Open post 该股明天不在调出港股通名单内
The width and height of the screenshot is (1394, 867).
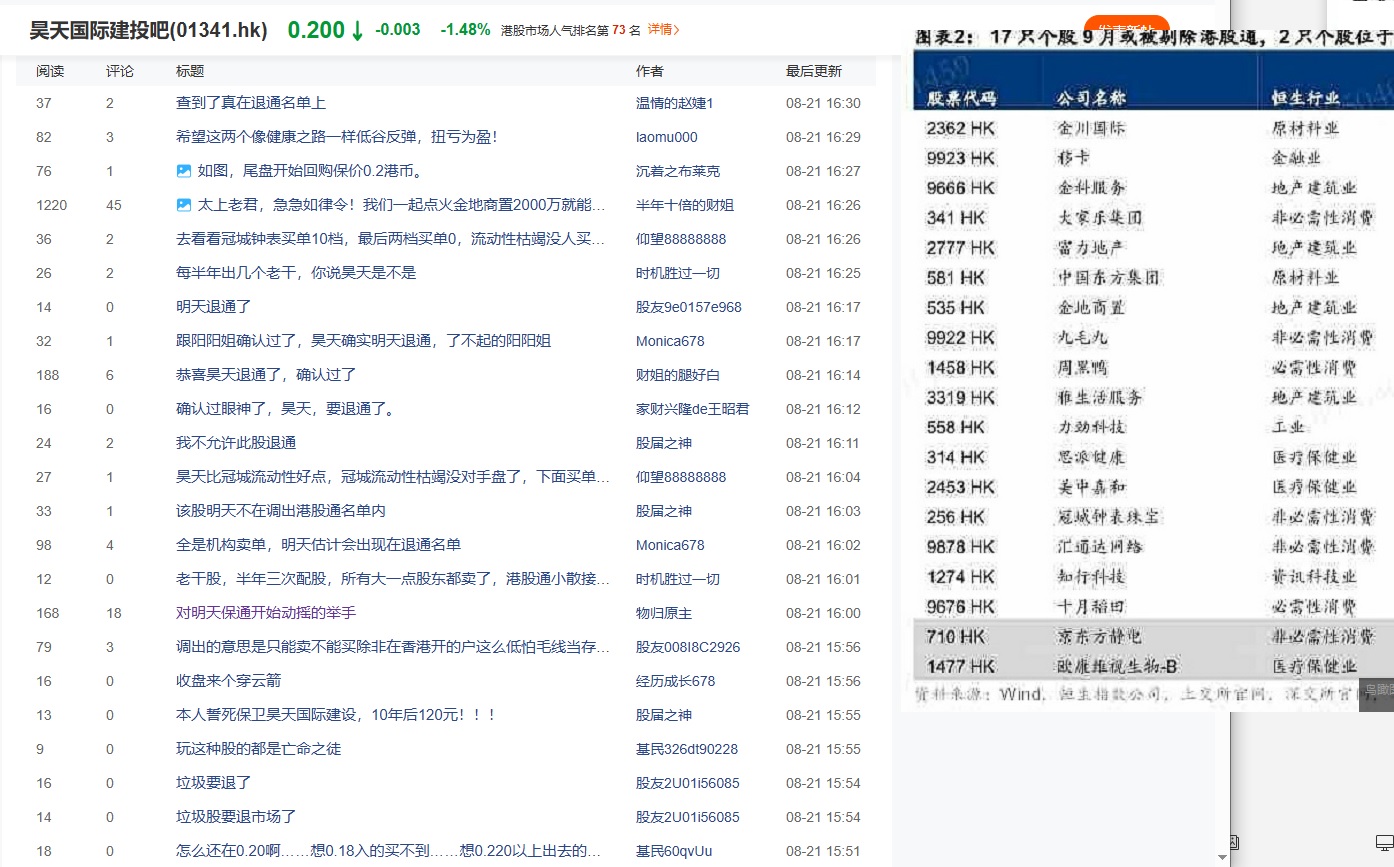point(281,511)
